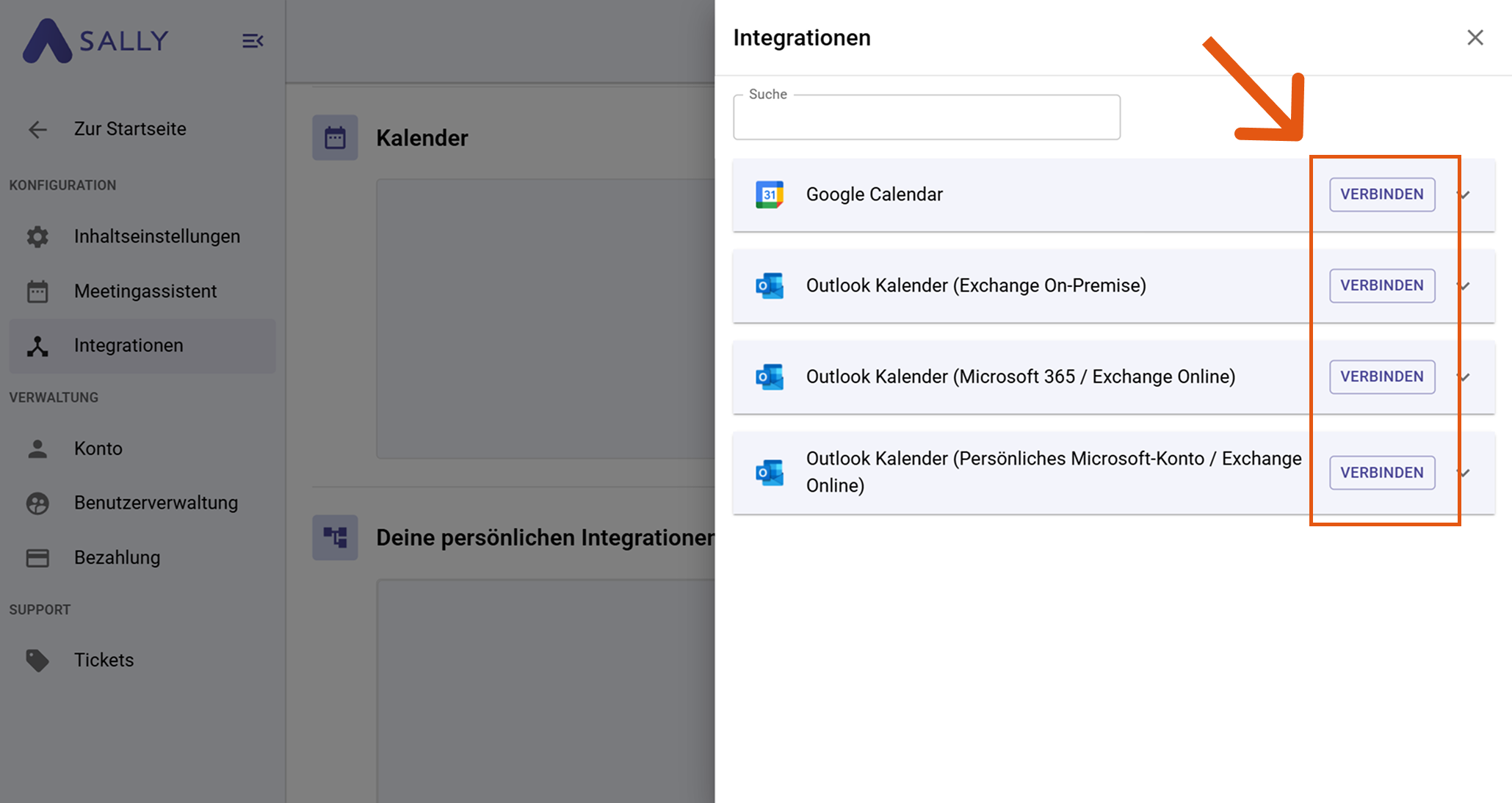Open Benutzerverwaltung in the sidebar
The height and width of the screenshot is (803, 1512).
pos(156,503)
